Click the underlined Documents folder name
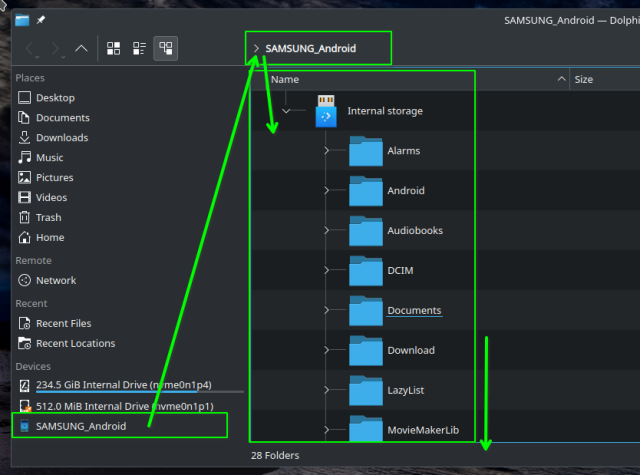Screen dimensions: 640x475 [x=414, y=311]
